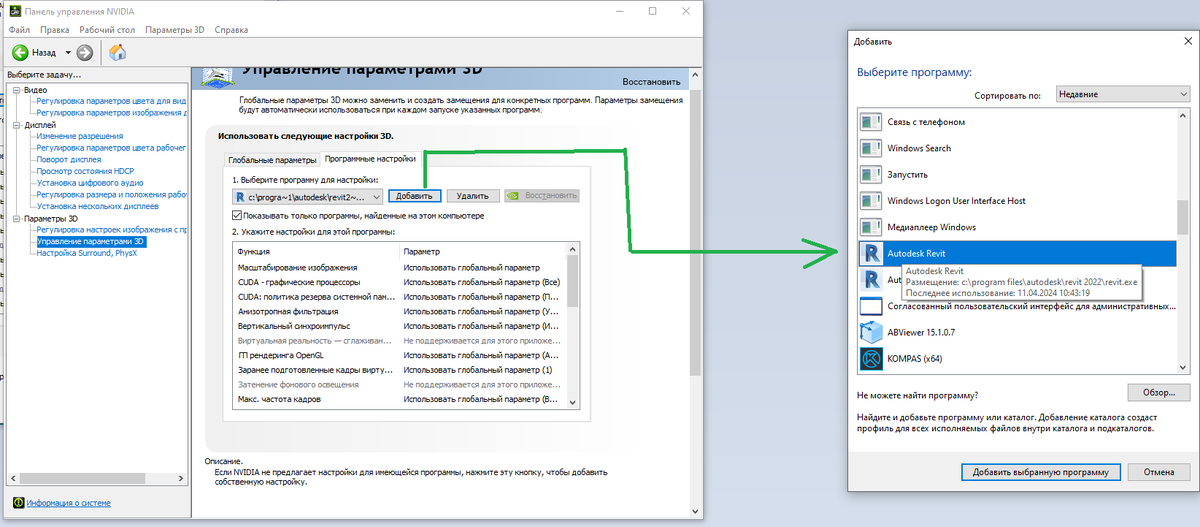
Task: Click the Отмена button
Action: tap(1158, 471)
